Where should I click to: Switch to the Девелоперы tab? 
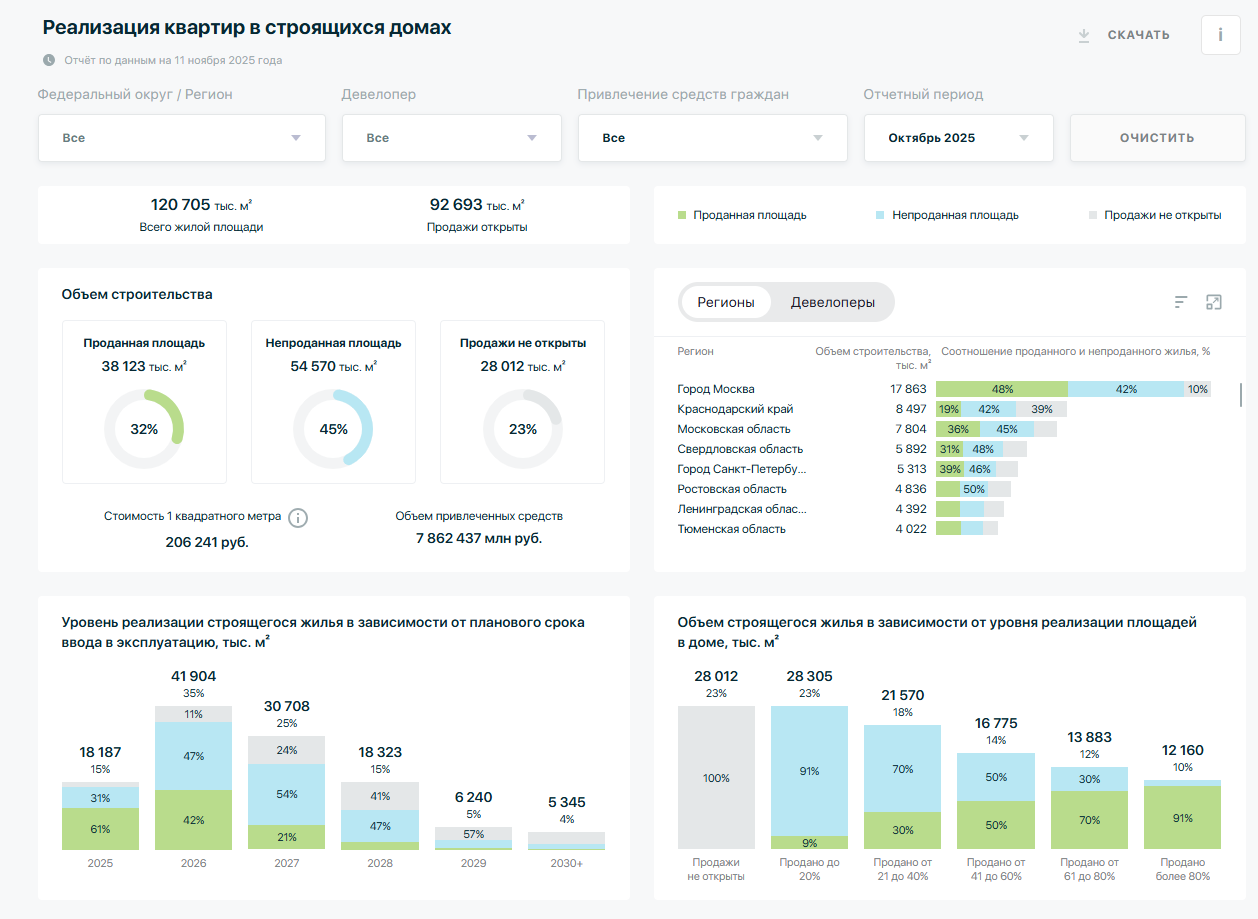(832, 302)
